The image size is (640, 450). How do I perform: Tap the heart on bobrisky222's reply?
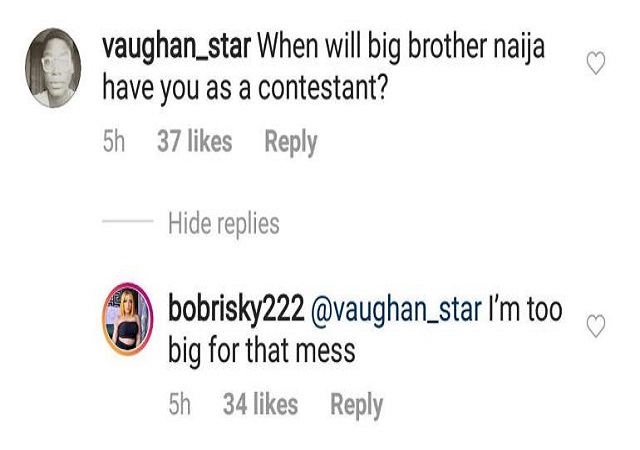595,327
